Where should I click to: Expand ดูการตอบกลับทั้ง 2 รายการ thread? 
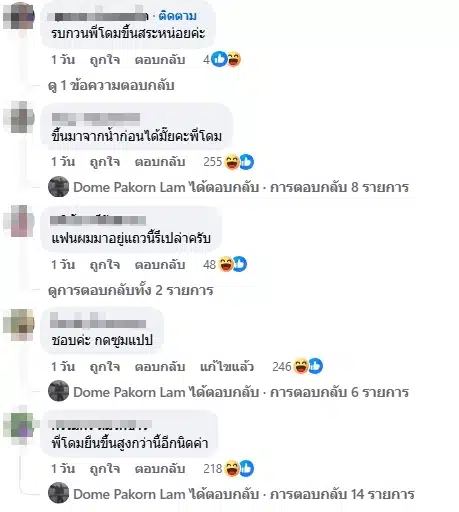point(131,290)
